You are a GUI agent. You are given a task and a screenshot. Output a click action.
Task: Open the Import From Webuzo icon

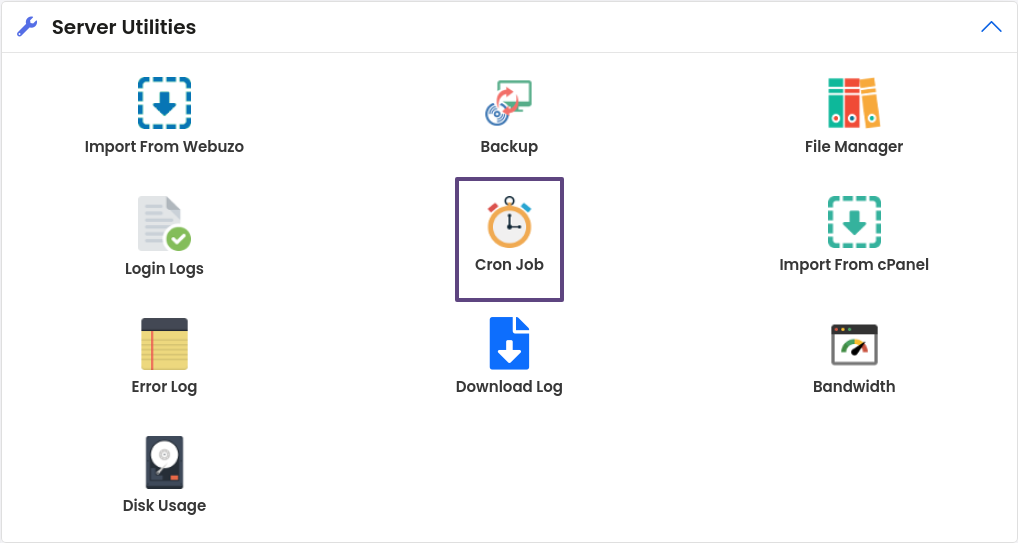click(x=164, y=103)
